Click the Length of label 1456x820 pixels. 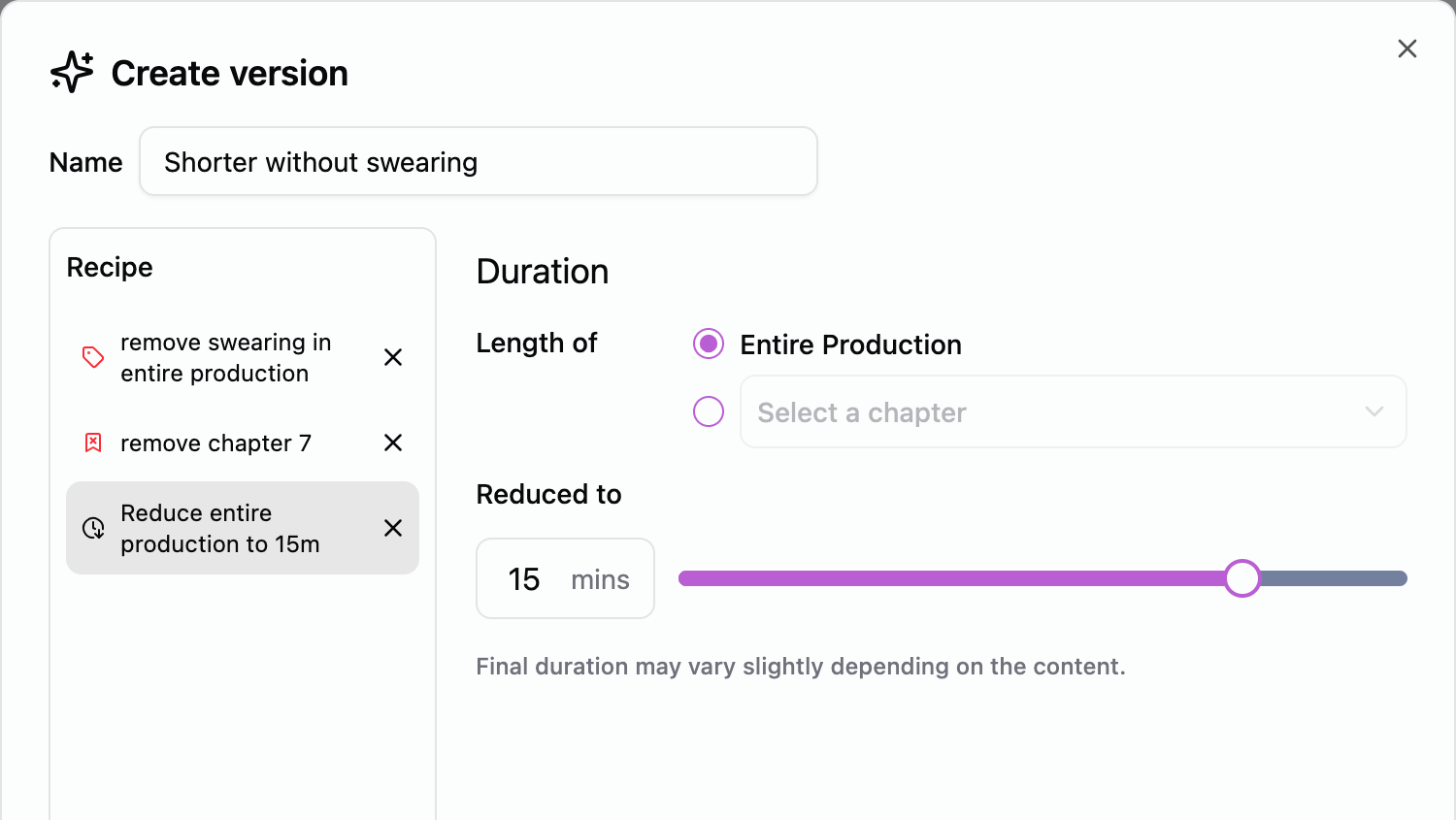(537, 344)
